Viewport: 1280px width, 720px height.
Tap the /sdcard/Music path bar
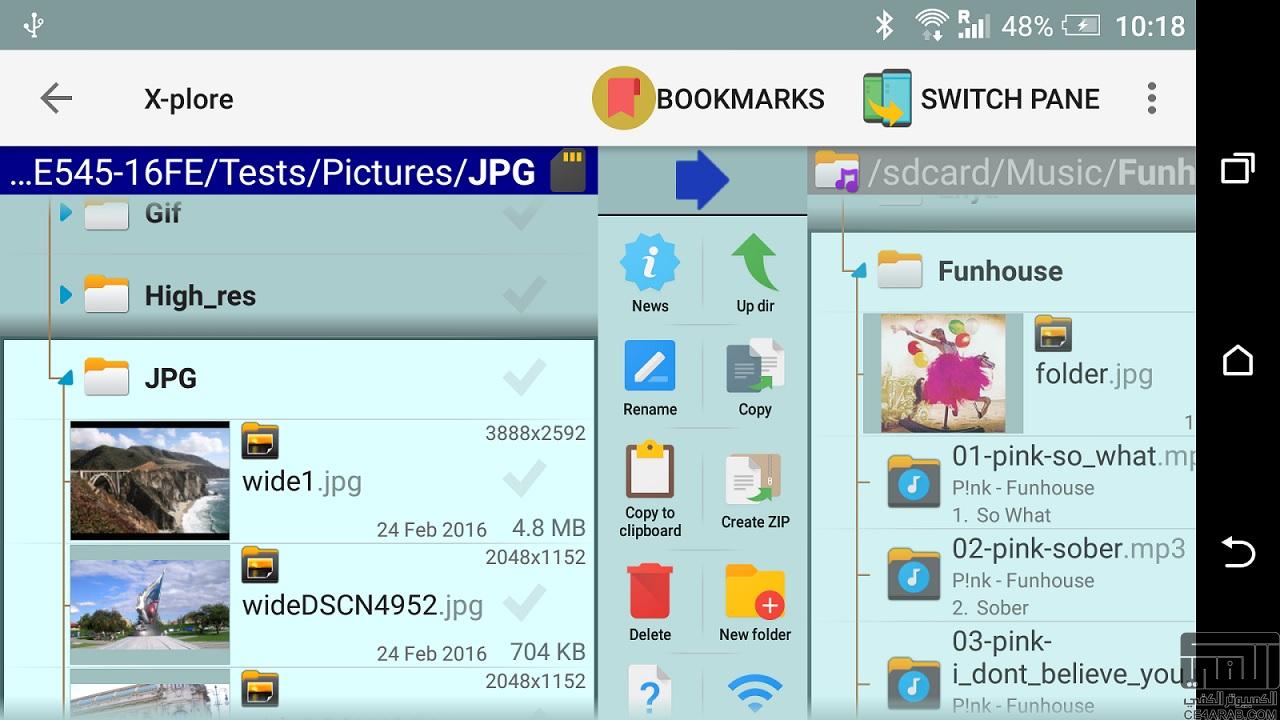[x=1002, y=171]
